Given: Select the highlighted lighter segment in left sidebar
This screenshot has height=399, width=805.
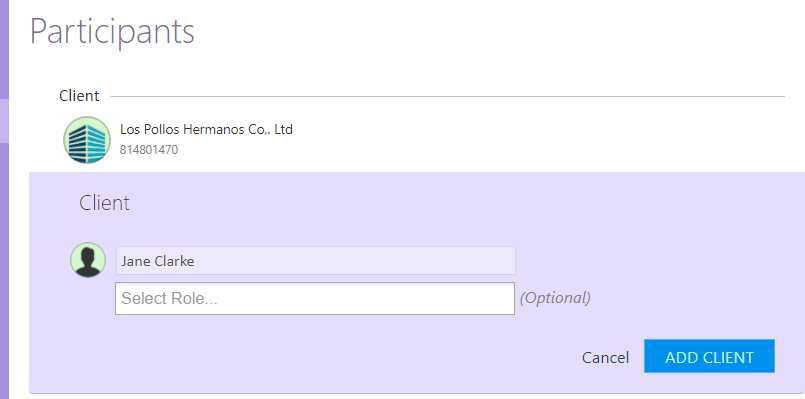Looking at the screenshot, I should [4, 121].
